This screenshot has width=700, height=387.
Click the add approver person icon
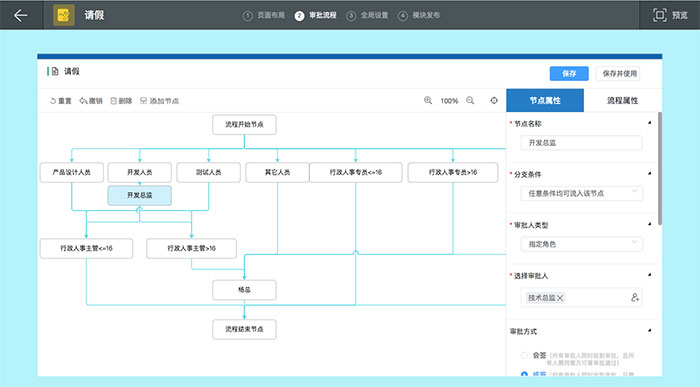click(635, 297)
